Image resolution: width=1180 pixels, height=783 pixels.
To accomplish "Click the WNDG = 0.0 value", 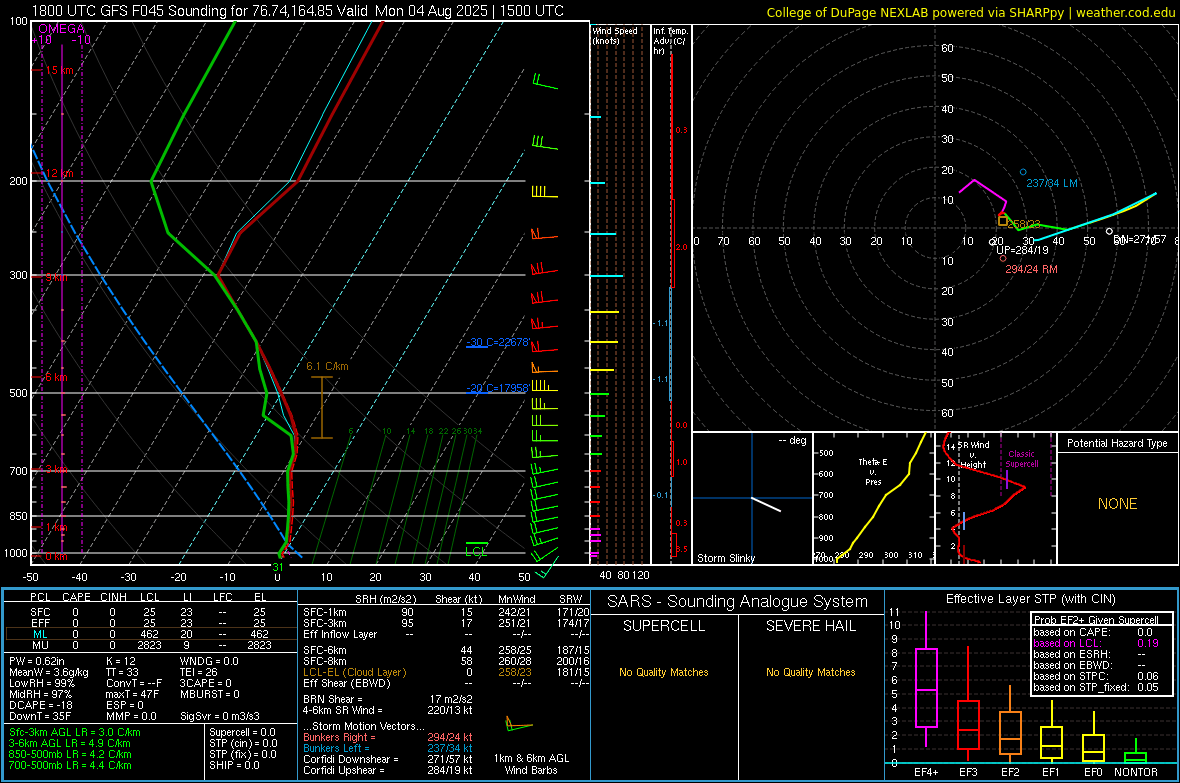I will (209, 661).
